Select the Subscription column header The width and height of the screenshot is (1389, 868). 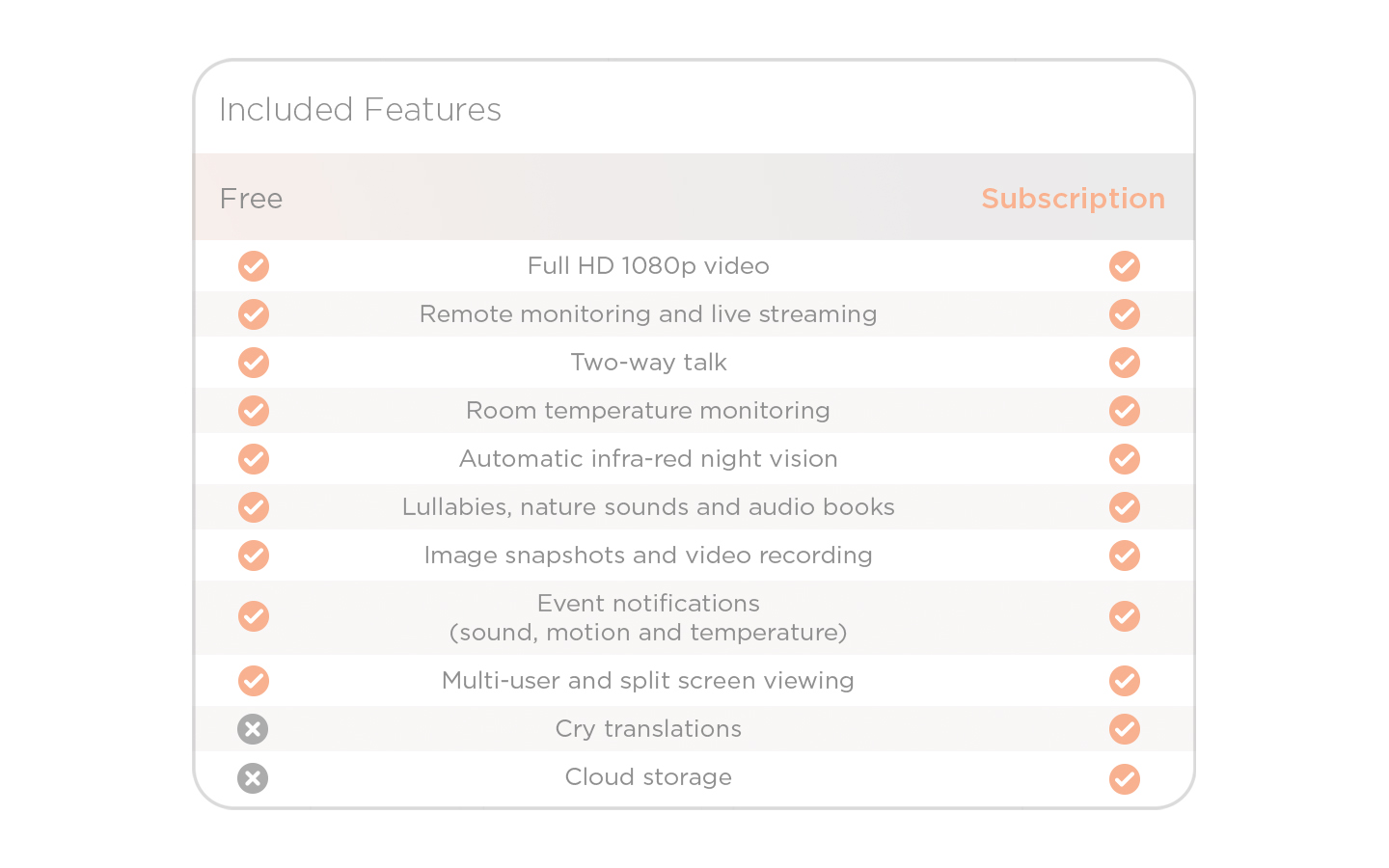coord(1073,199)
